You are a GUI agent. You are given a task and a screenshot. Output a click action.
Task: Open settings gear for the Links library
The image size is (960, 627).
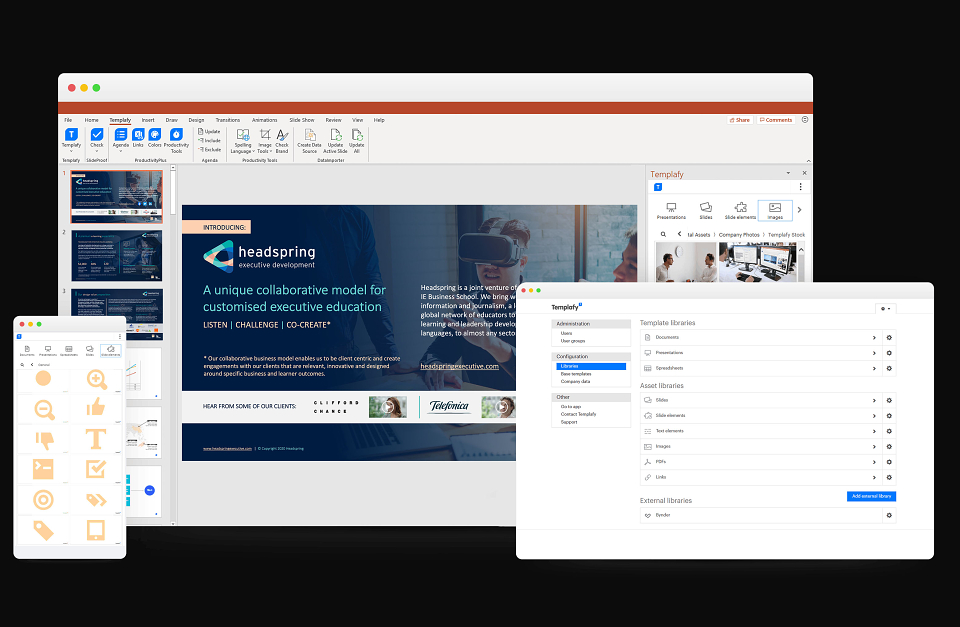[889, 477]
